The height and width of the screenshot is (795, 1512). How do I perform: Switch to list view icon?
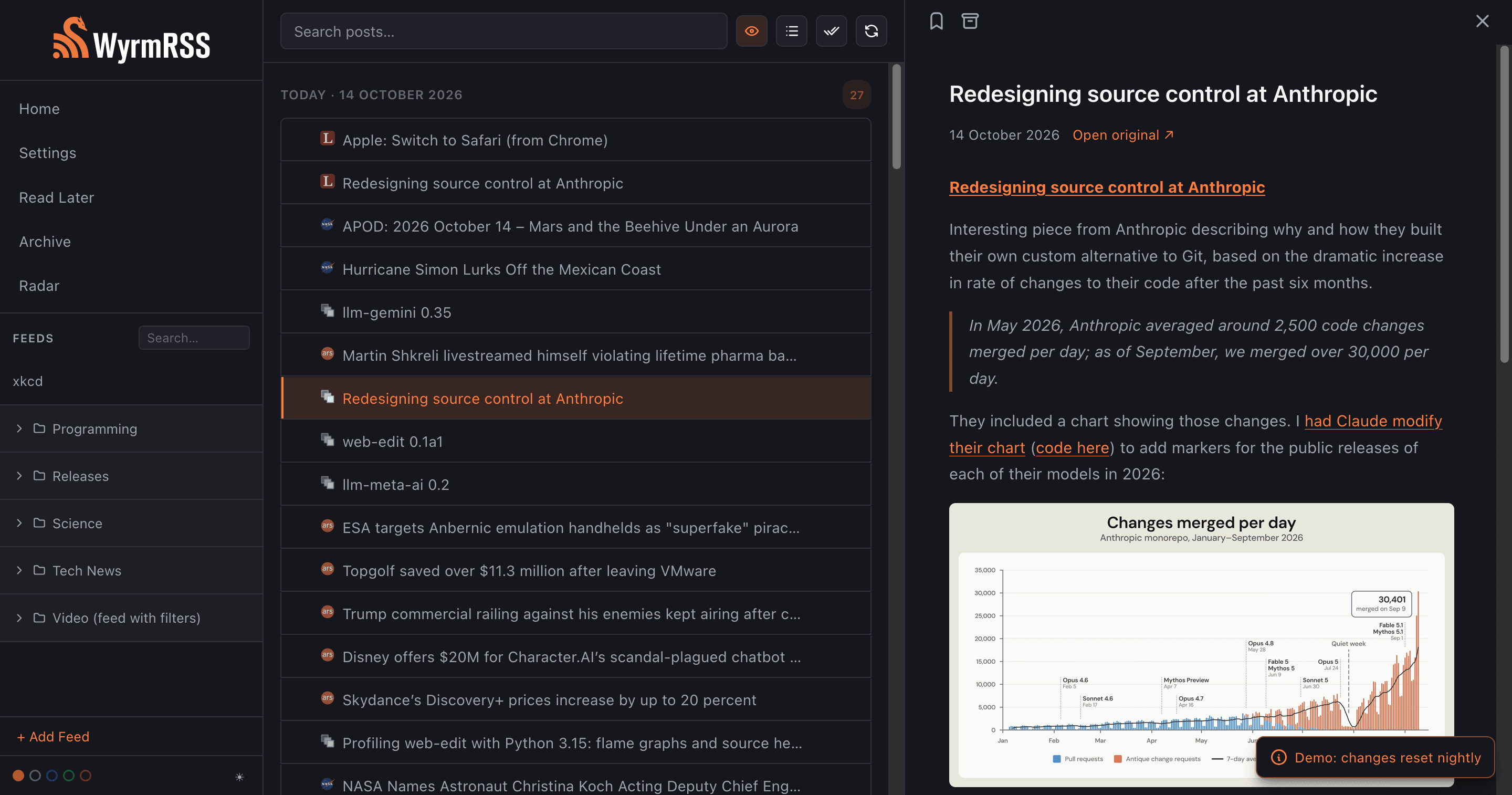(x=791, y=31)
